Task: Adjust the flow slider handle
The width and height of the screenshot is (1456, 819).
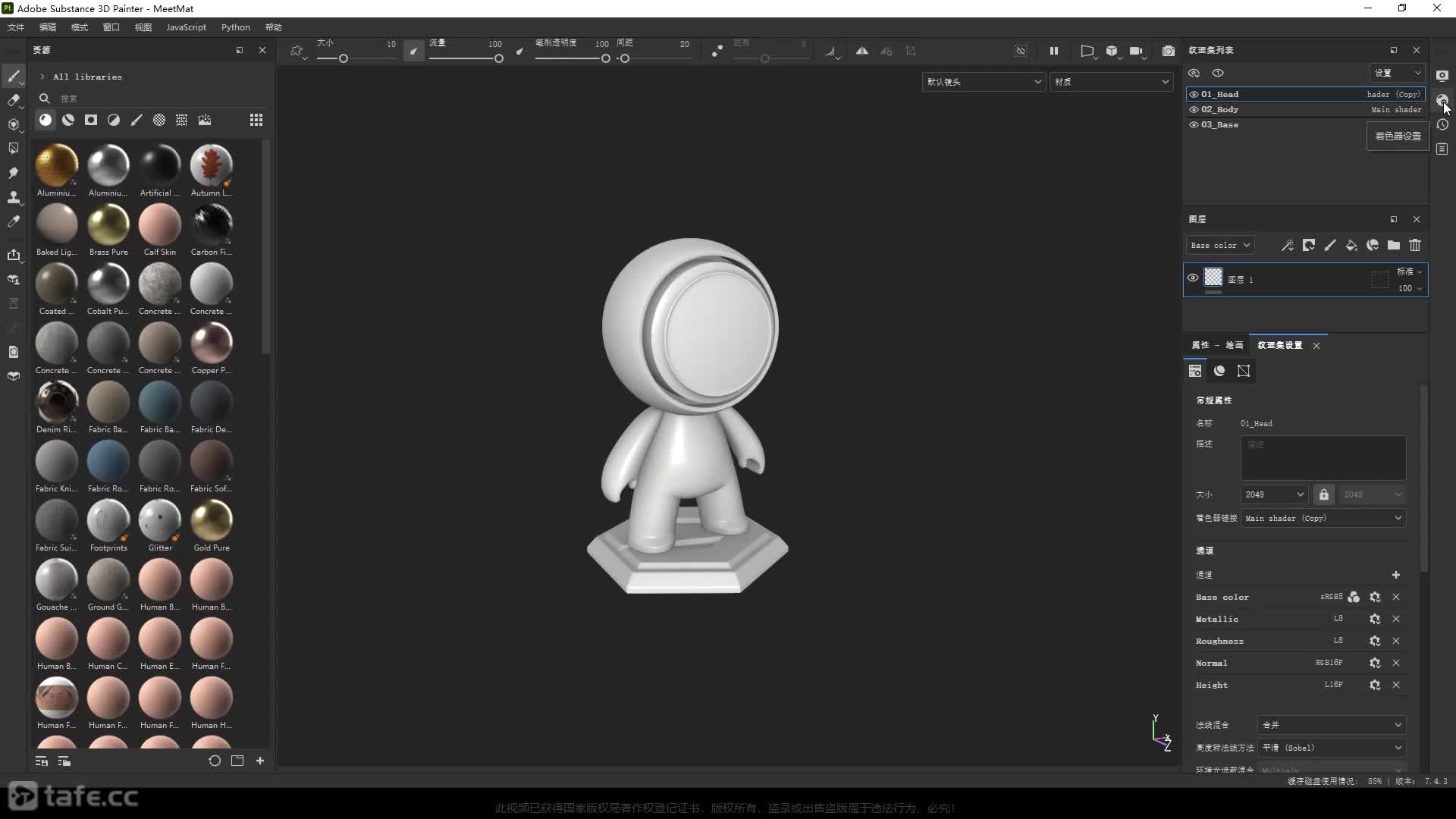Action: click(499, 58)
